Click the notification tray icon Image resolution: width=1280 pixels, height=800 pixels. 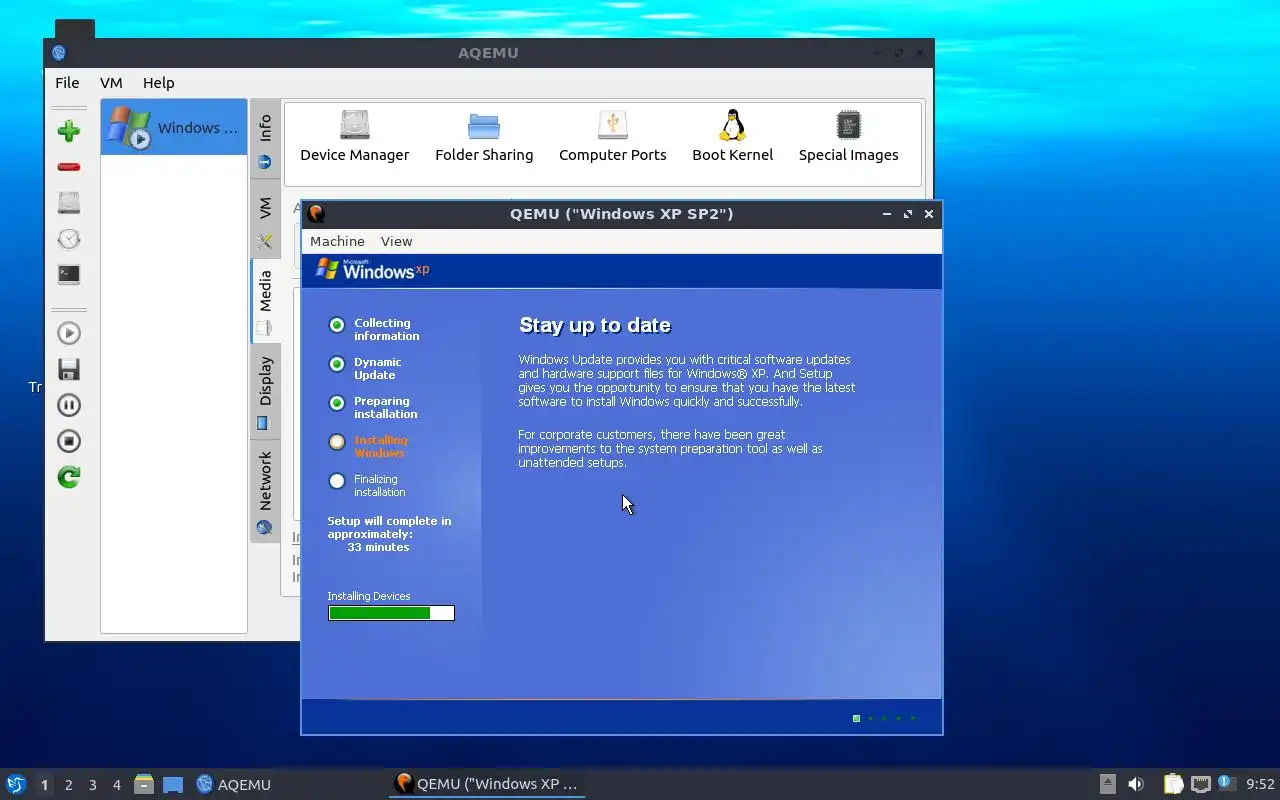(x=1226, y=784)
